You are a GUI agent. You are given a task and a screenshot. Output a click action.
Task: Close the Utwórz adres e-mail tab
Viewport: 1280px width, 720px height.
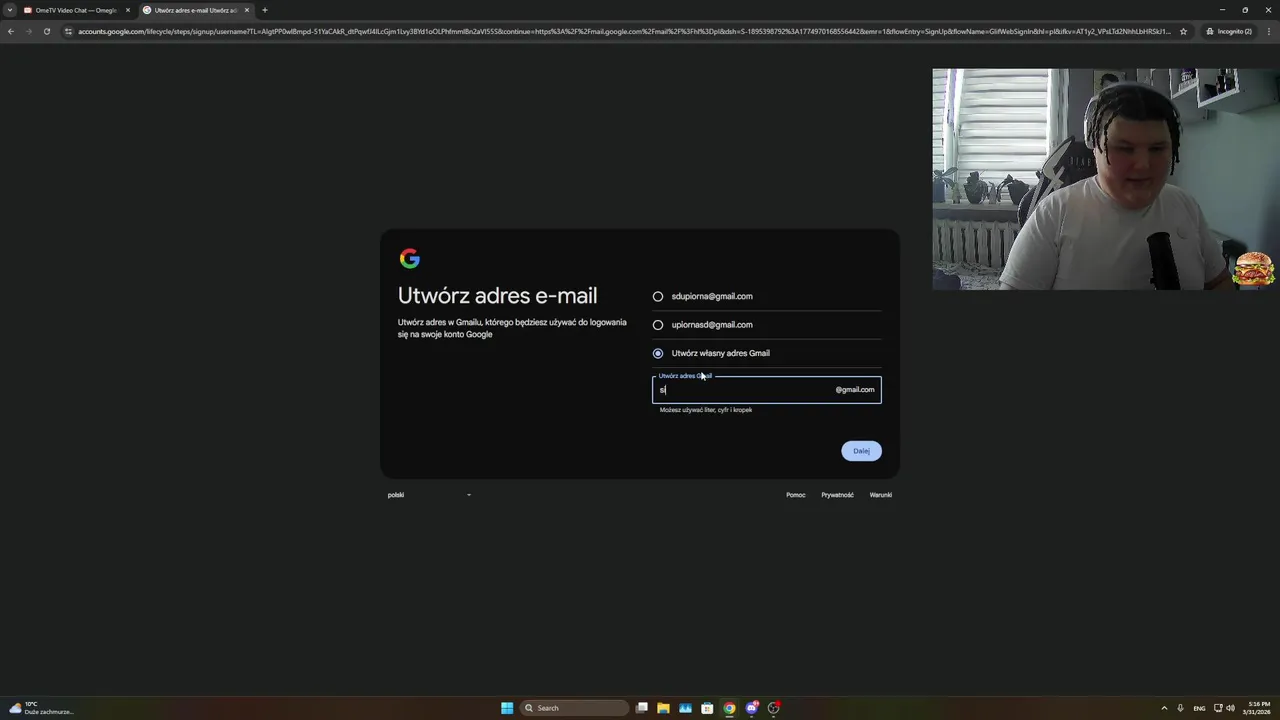coord(246,10)
